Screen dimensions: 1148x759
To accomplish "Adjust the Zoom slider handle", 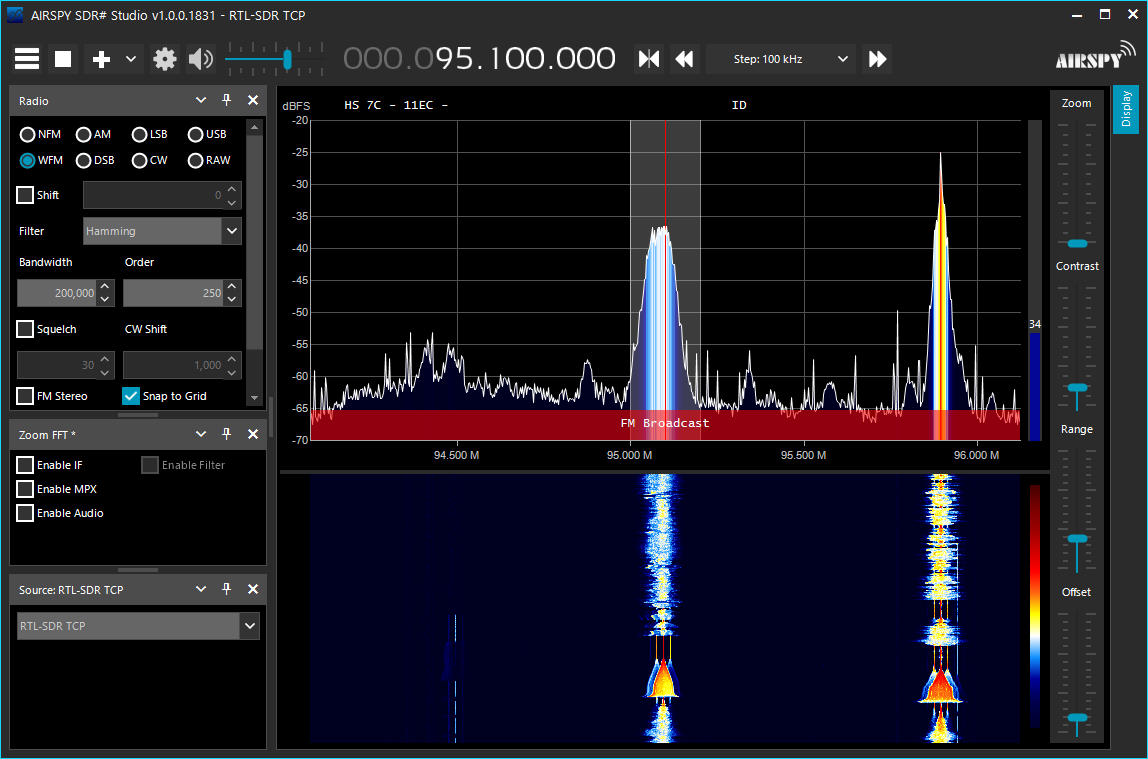I will pyautogui.click(x=1077, y=244).
